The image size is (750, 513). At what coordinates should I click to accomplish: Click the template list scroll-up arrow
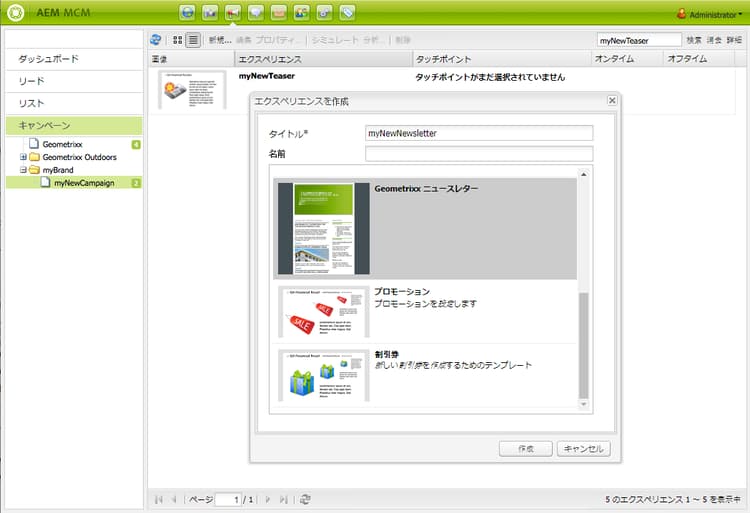584,175
